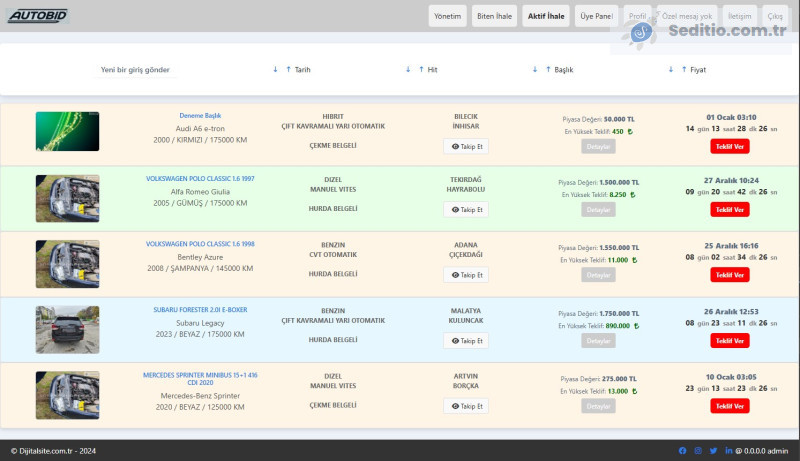Click Detaylar for Alfa Romeo Giulia
This screenshot has width=800, height=461.
click(x=598, y=210)
